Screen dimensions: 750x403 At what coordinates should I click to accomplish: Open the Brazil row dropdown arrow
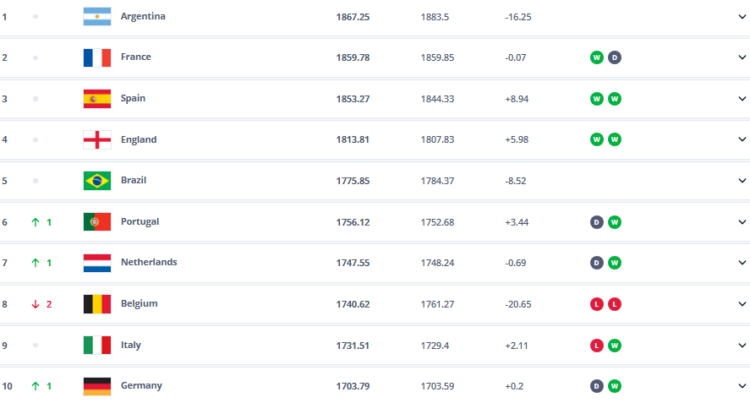742,181
